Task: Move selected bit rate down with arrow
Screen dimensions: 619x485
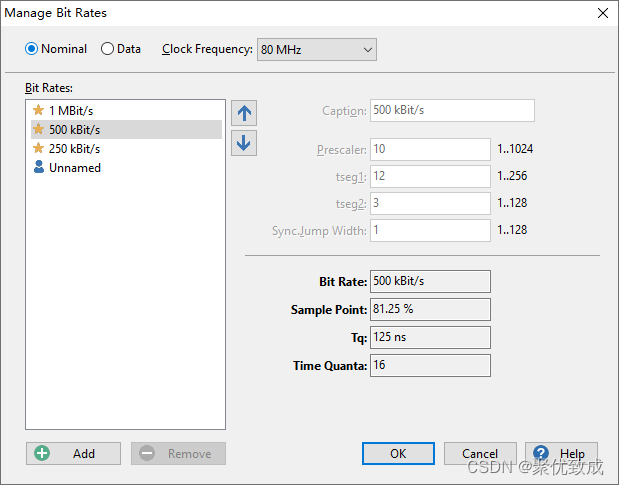Action: [x=244, y=143]
